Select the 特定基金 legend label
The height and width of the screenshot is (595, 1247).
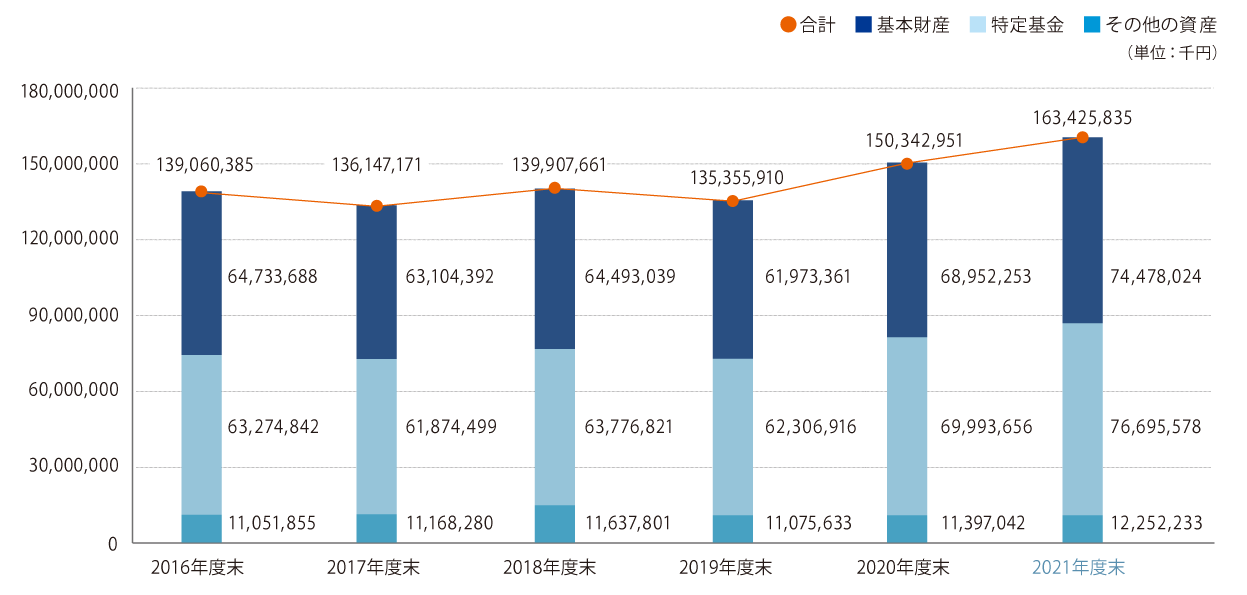click(x=1027, y=26)
